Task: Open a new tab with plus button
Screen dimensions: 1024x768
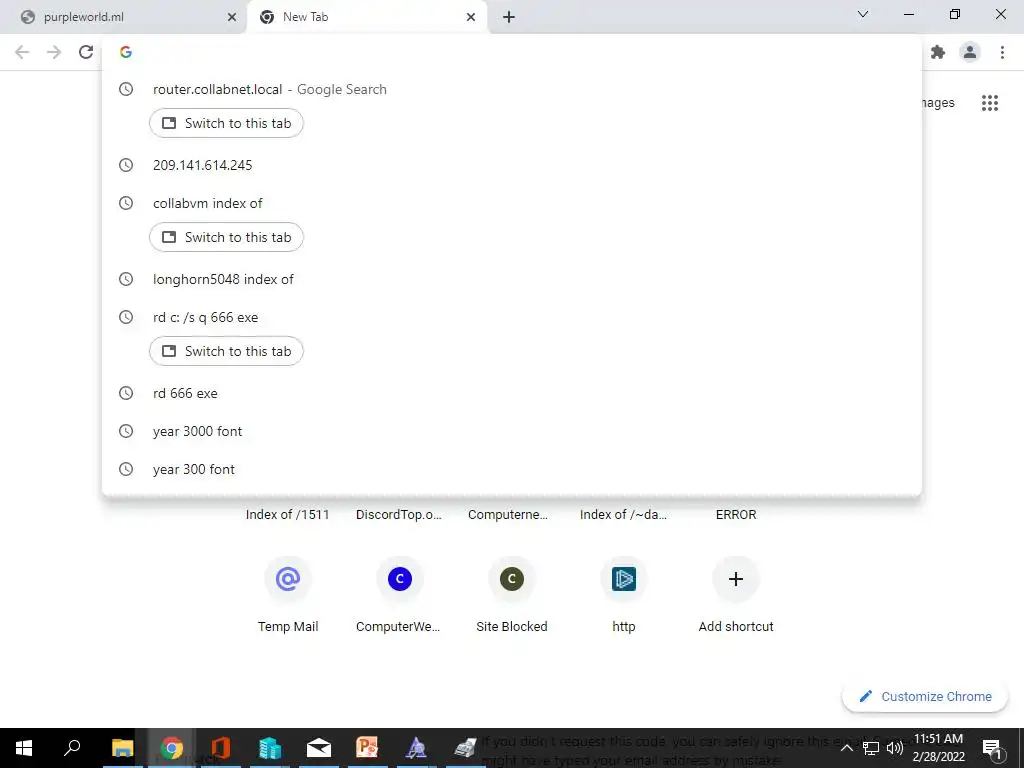Action: pos(509,17)
